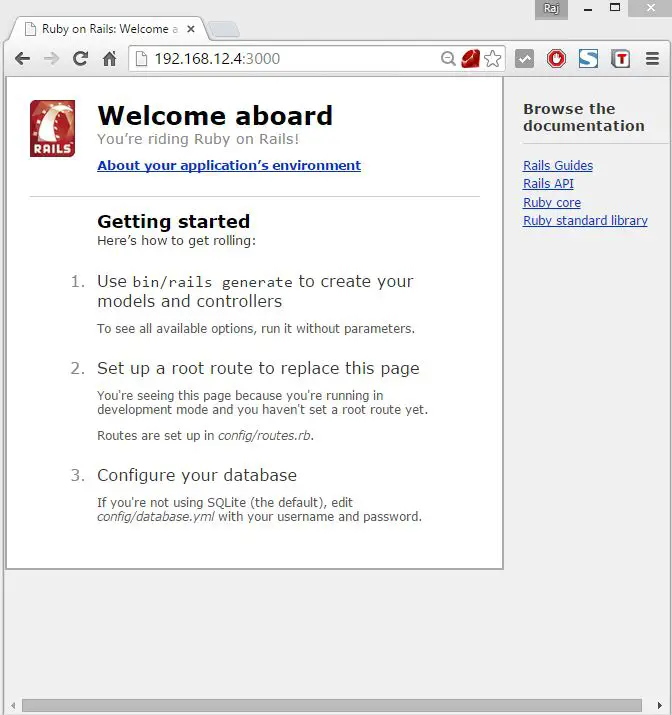Click the Rails logo image
The height and width of the screenshot is (715, 672).
point(52,129)
